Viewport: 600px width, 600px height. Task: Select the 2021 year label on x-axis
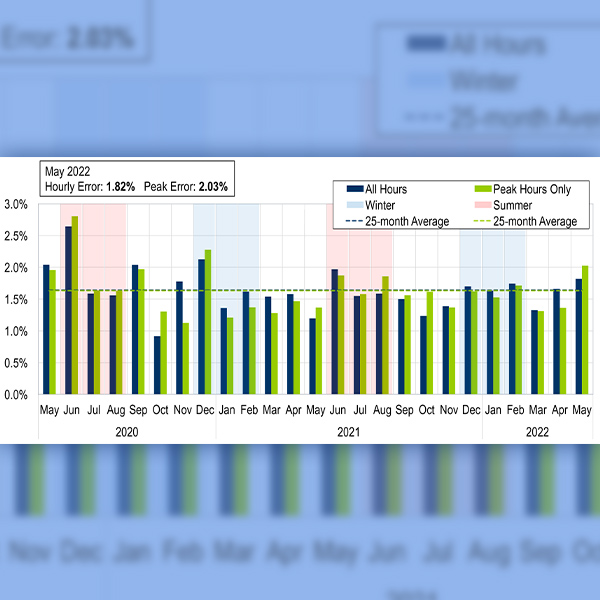[349, 431]
